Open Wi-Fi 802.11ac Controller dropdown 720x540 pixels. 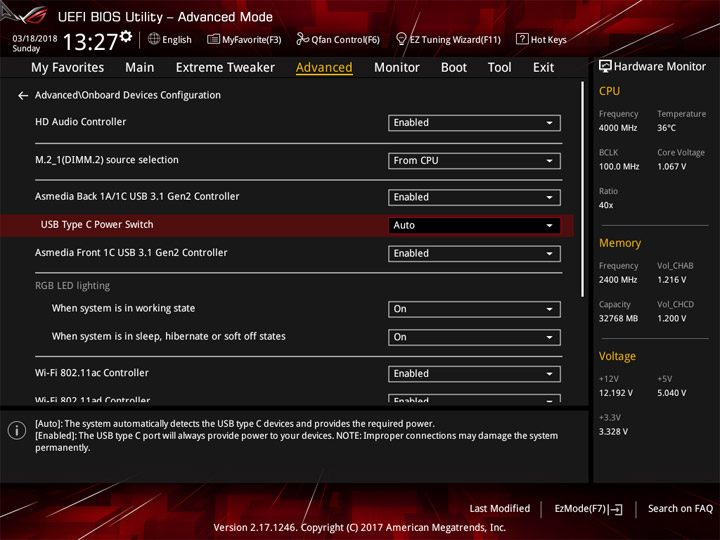(474, 374)
